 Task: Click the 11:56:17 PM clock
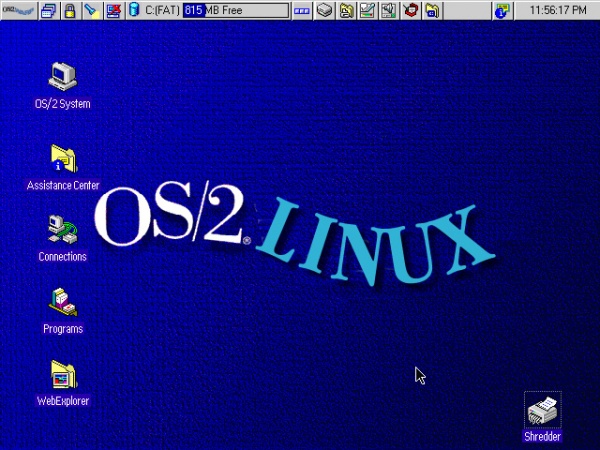pos(557,10)
